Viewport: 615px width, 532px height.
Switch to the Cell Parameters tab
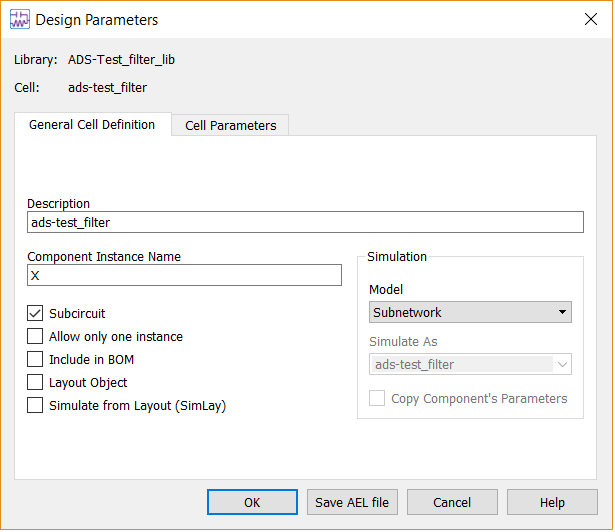[x=231, y=126]
